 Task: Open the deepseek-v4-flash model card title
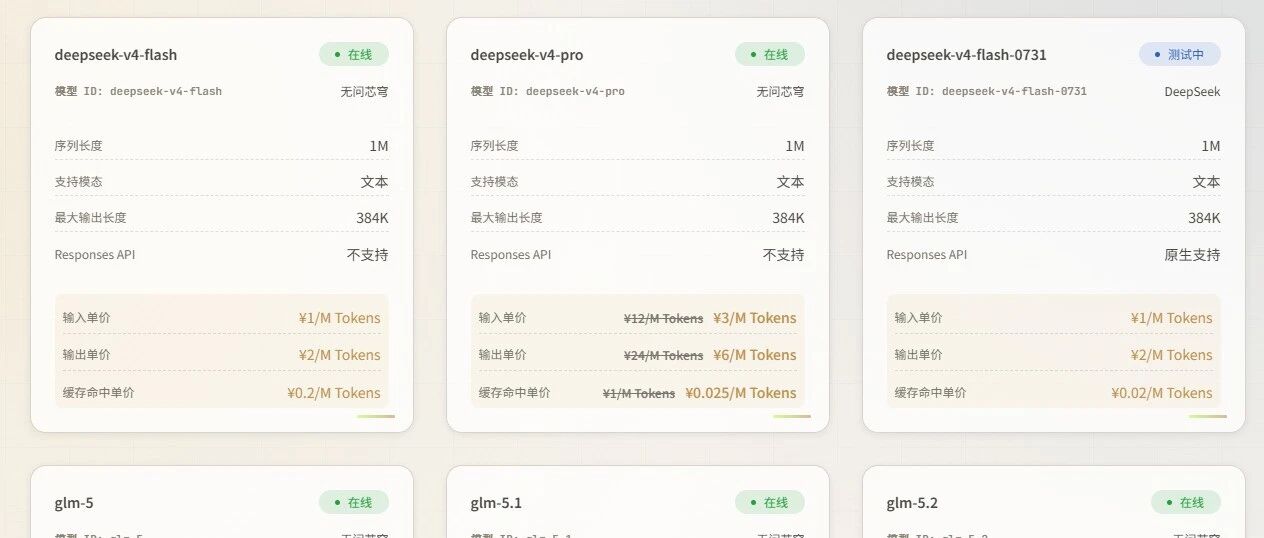coord(116,55)
